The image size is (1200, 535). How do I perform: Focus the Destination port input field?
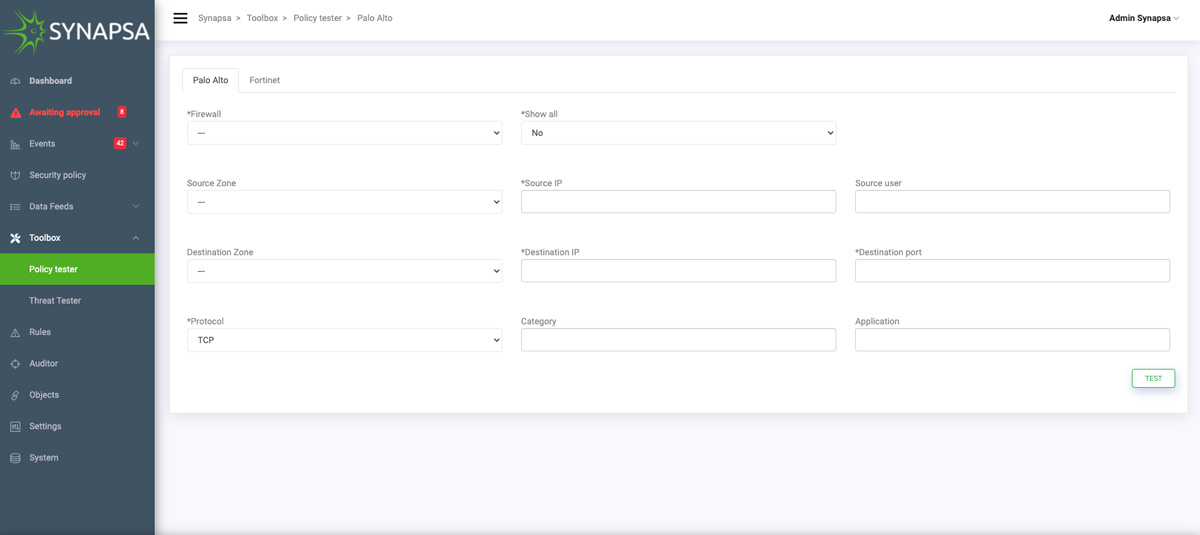(1012, 270)
